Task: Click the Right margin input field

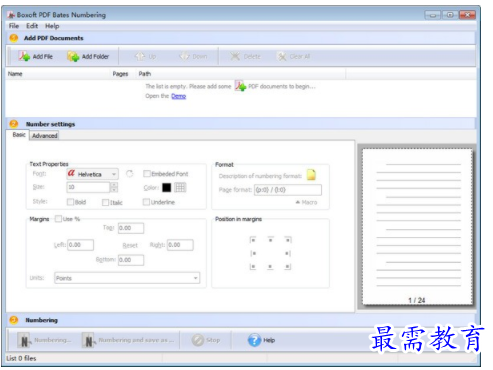Action: tap(180, 245)
